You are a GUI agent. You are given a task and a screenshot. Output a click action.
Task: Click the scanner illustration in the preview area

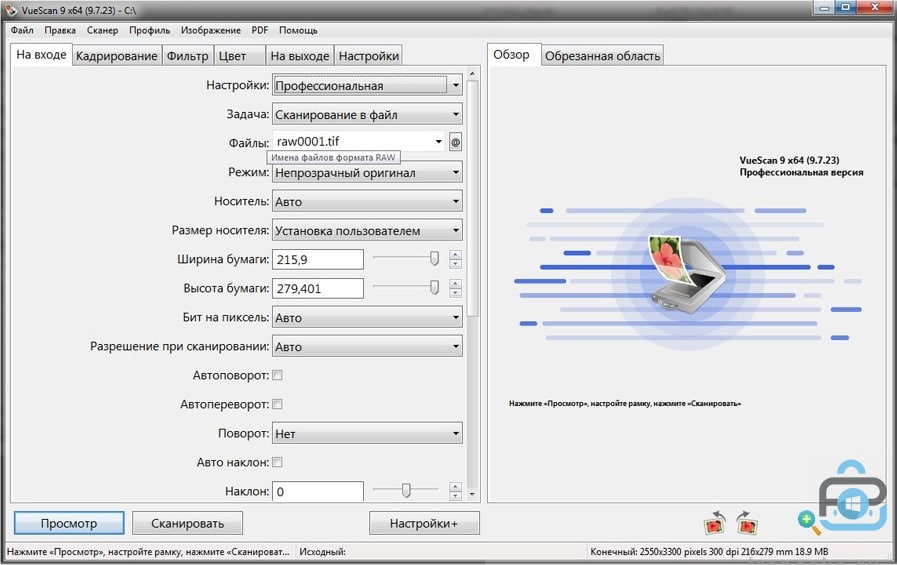(x=686, y=273)
